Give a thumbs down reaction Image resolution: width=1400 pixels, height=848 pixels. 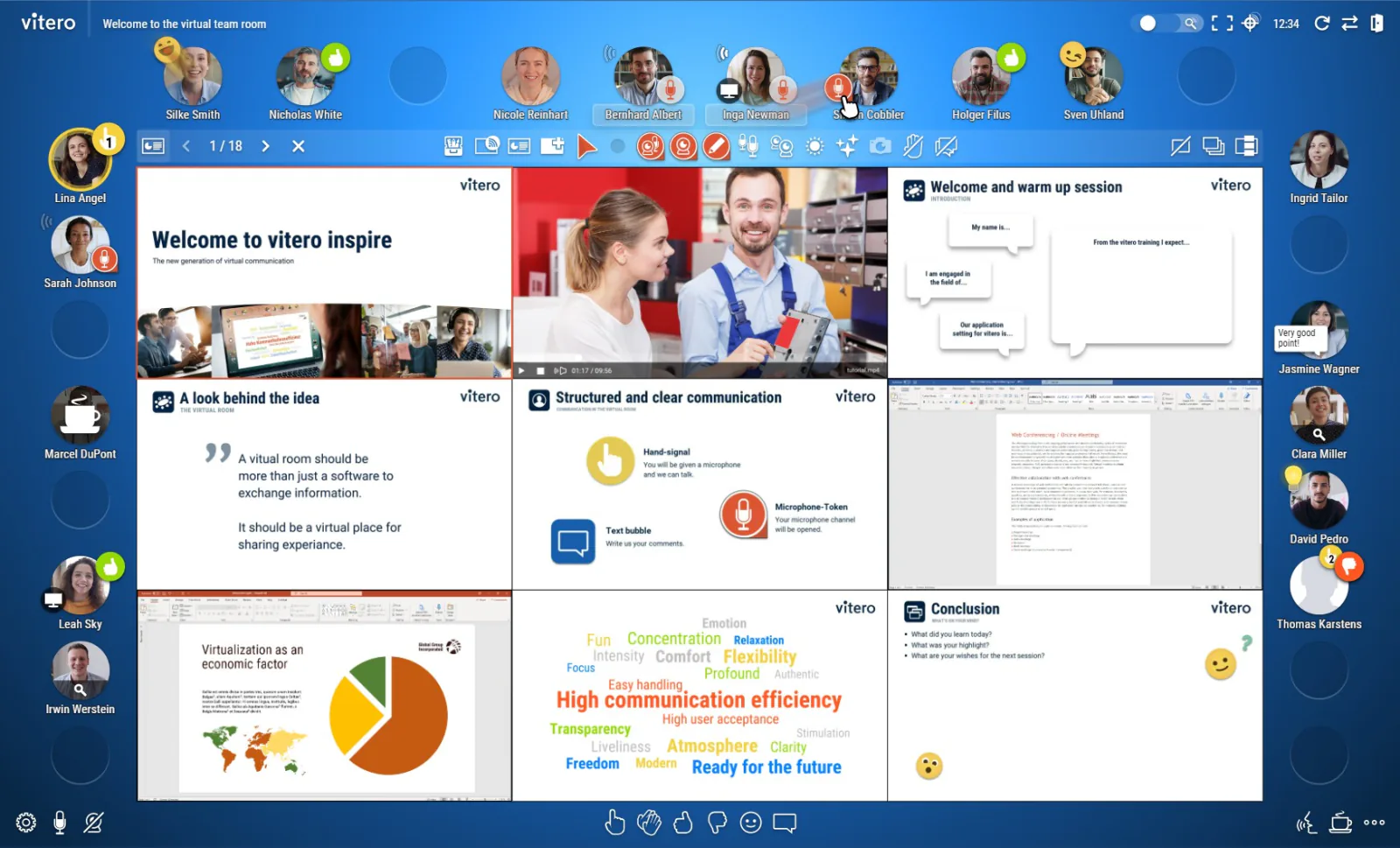(717, 823)
